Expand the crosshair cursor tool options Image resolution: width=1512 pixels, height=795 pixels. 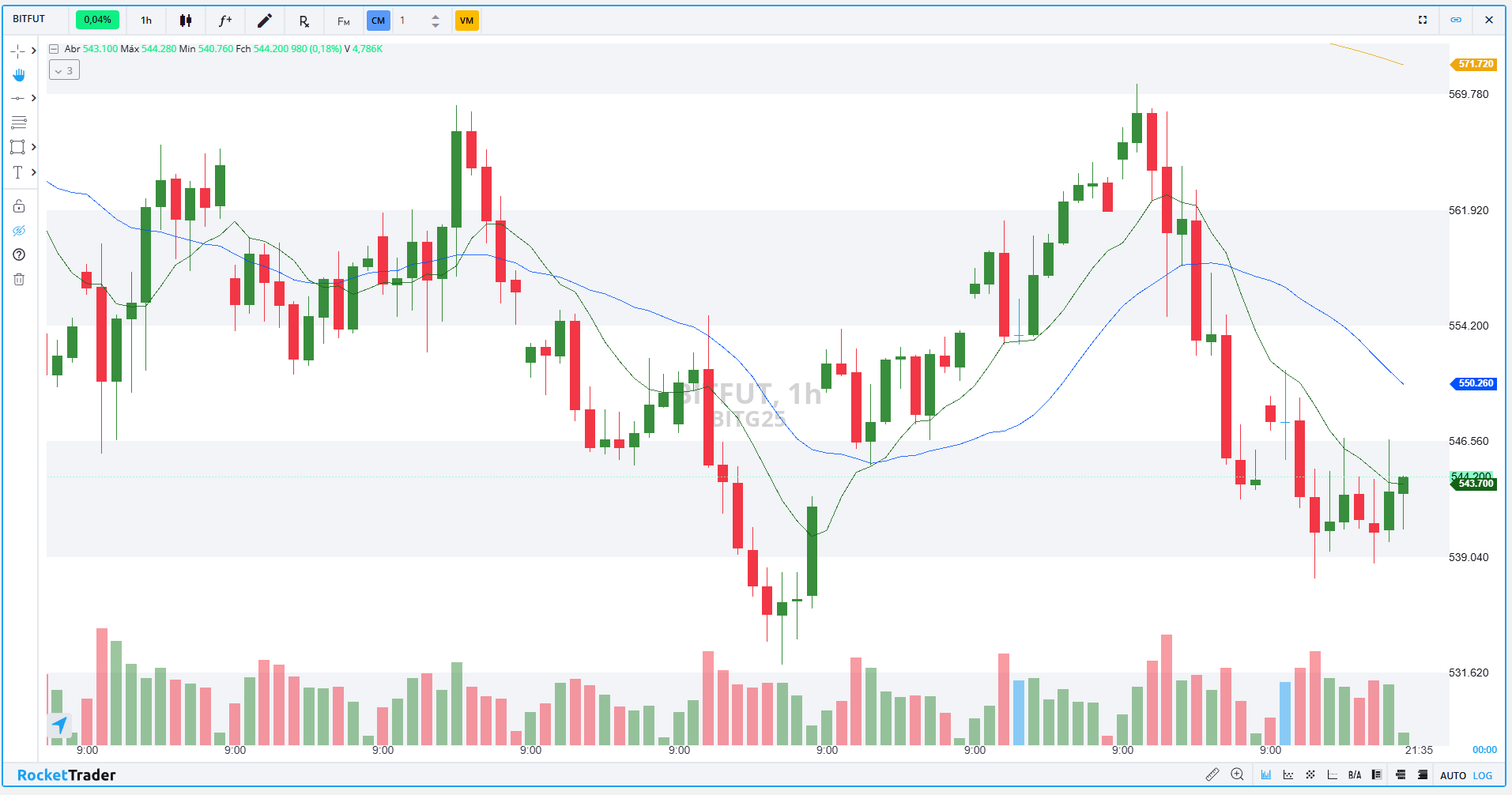tap(33, 51)
